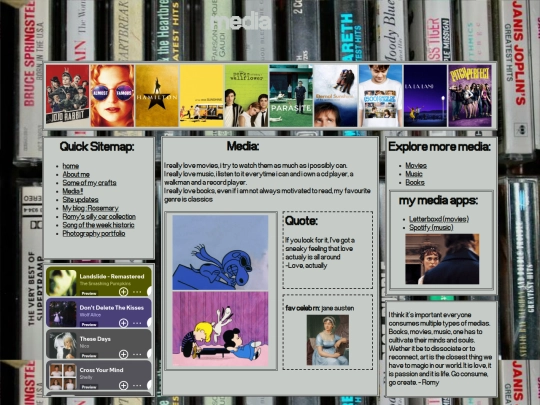
Task: Click the These Days song title
Action: pos(95,339)
